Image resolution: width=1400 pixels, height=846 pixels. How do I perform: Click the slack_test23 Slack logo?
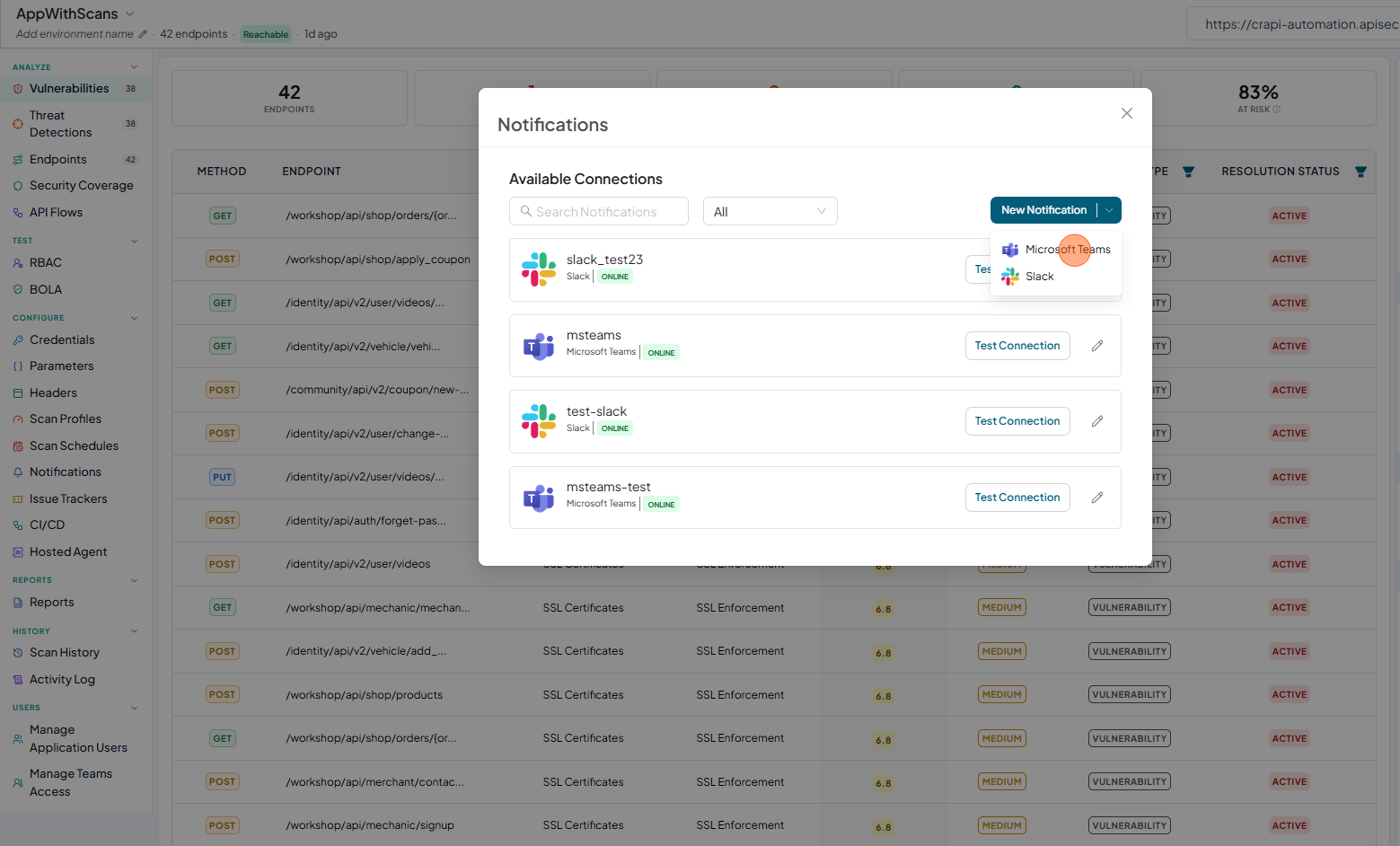coord(539,269)
